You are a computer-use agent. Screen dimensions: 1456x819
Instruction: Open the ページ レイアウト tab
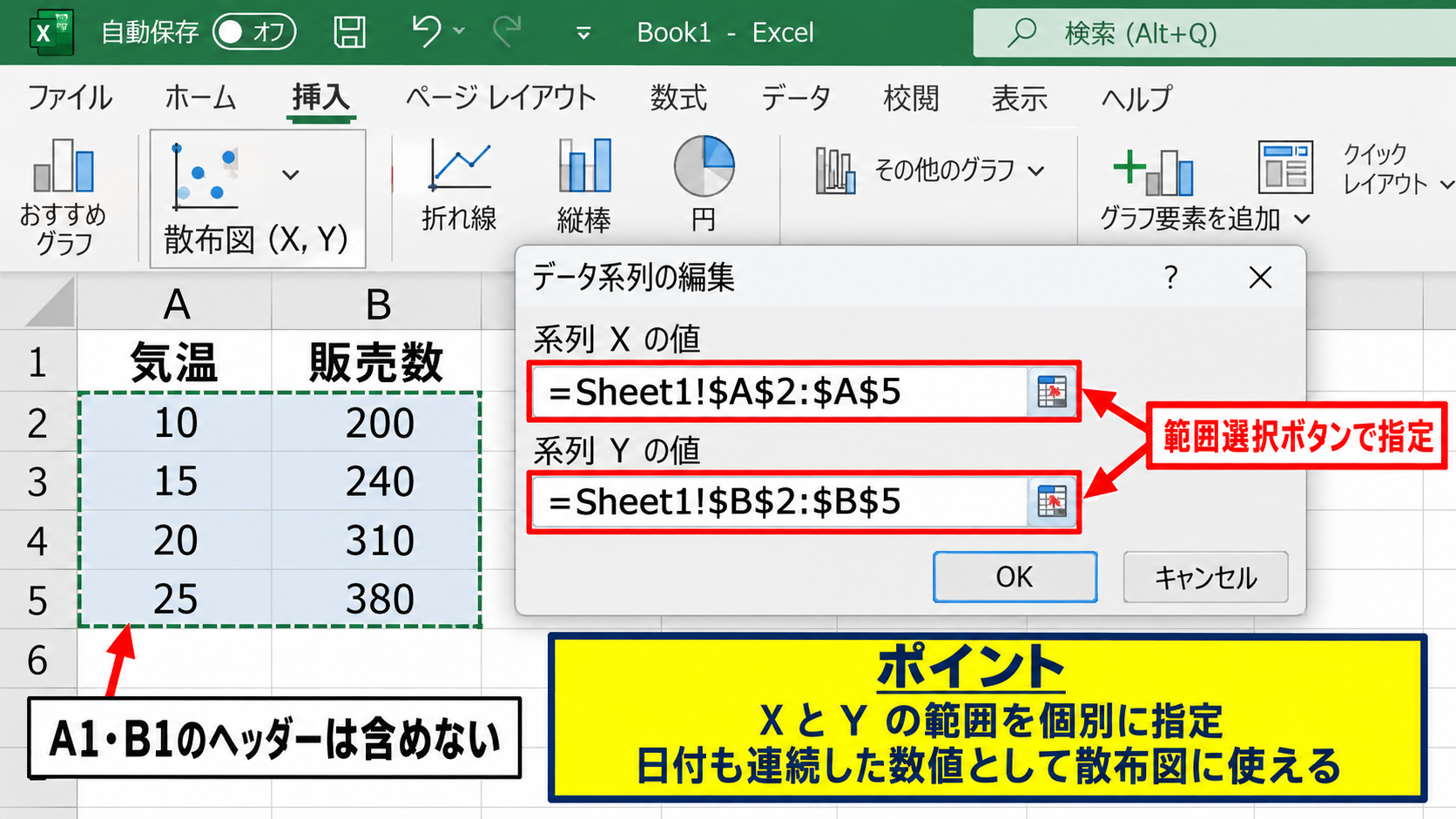coord(501,97)
